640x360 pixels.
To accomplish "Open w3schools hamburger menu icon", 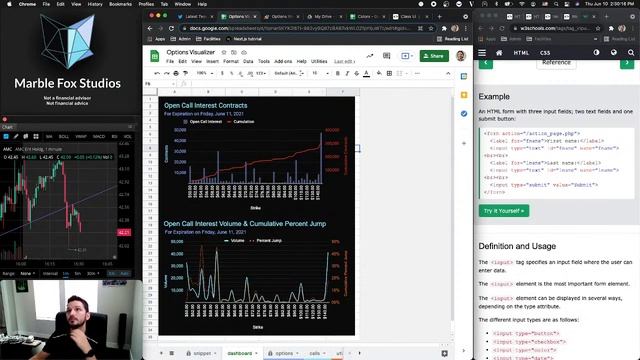I will click(482, 53).
